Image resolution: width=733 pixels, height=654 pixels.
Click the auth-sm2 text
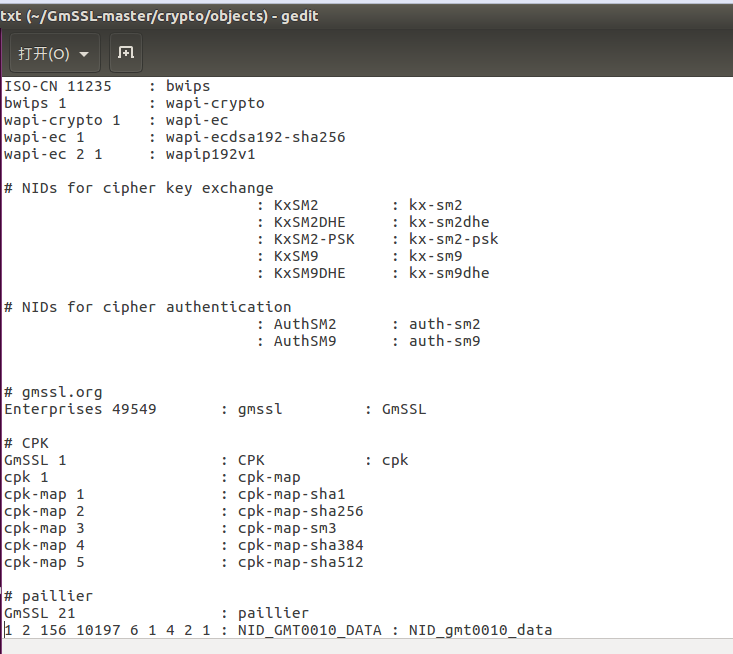point(445,324)
